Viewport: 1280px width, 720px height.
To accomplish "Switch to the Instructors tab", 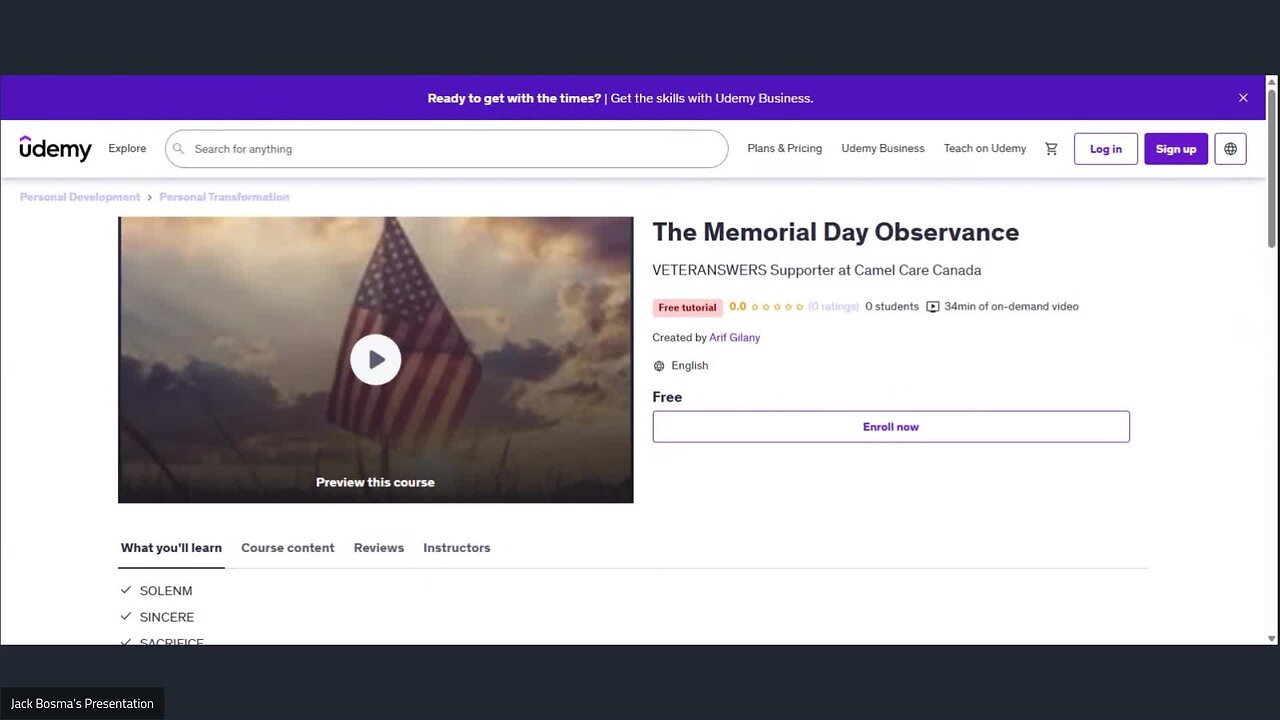I will coord(456,548).
